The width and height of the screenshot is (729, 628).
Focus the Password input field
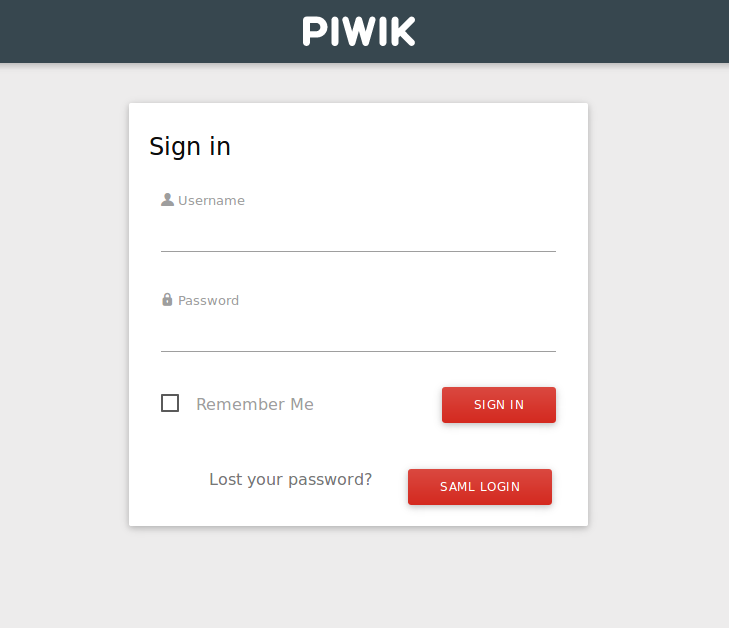[358, 333]
